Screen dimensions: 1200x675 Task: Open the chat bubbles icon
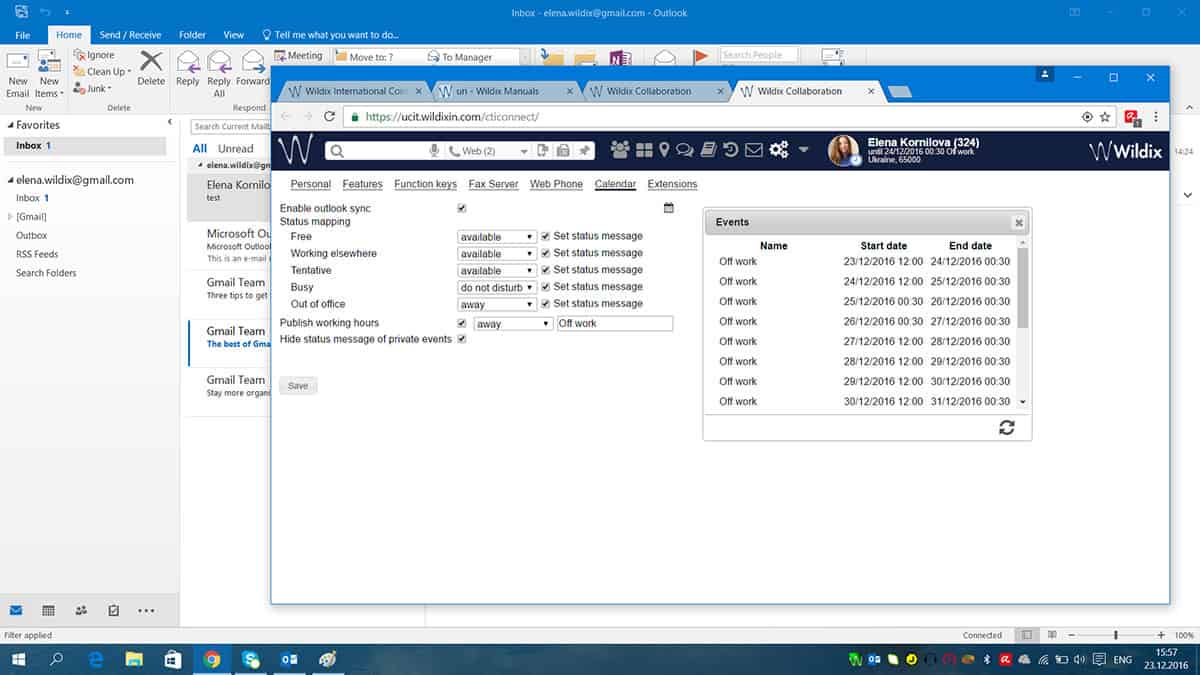(685, 150)
